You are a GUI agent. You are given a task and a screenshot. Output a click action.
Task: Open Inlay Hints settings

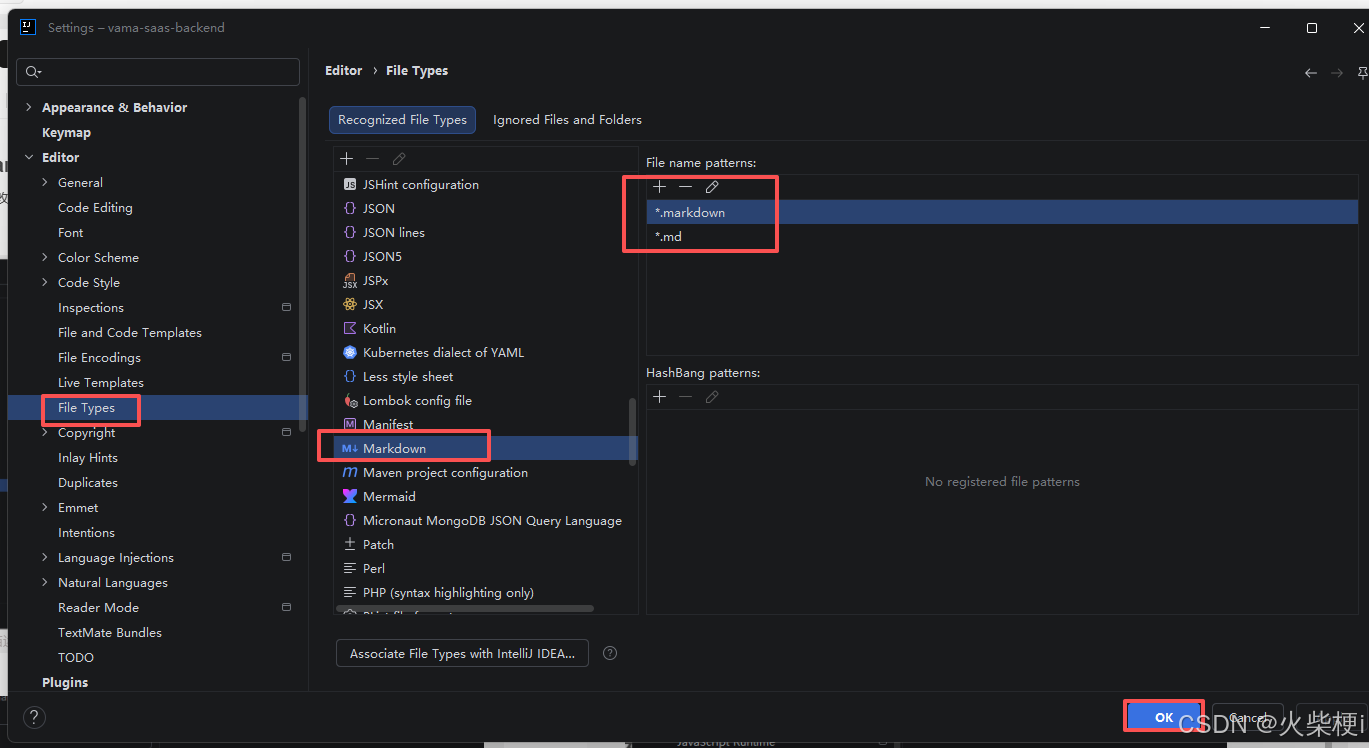pyautogui.click(x=88, y=458)
